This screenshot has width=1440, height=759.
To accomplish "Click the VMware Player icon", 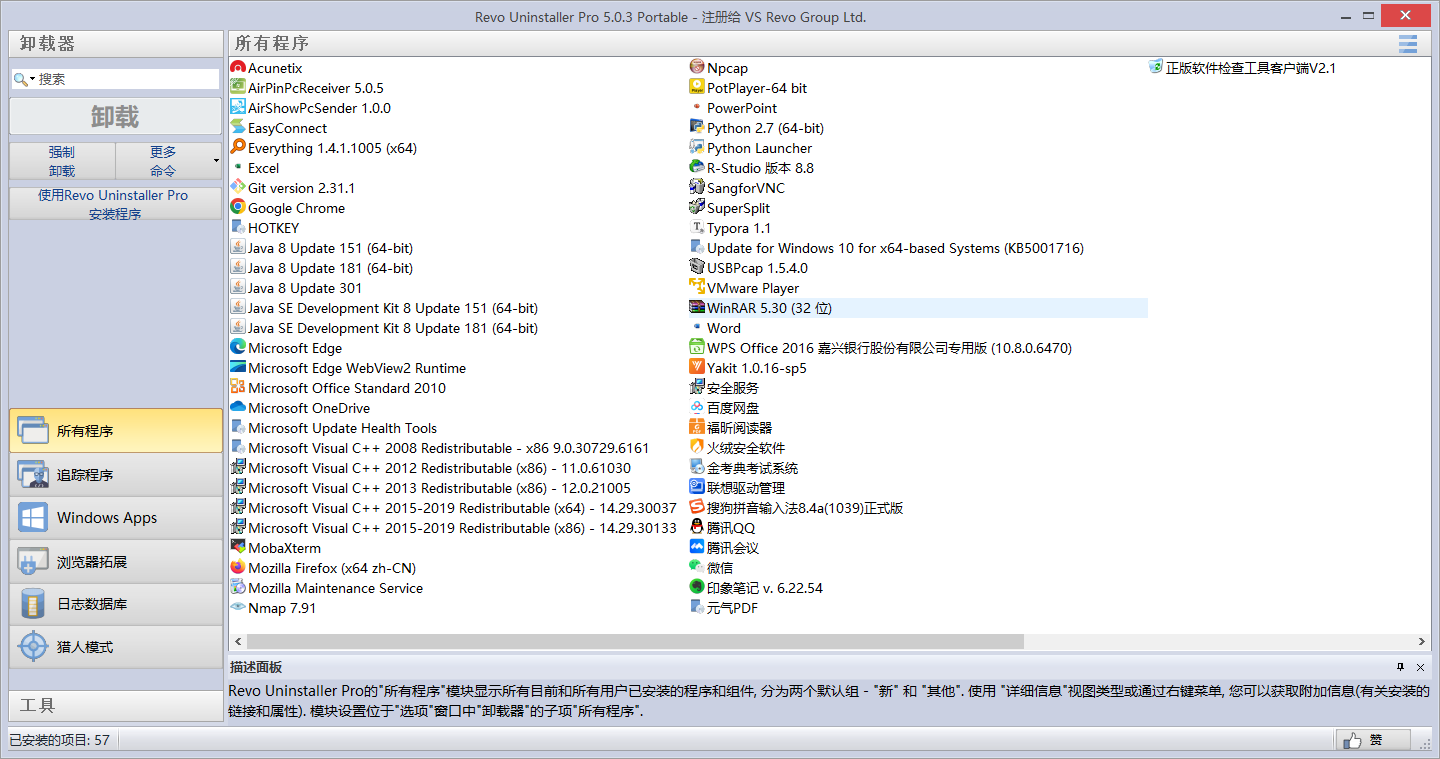I will pos(697,288).
